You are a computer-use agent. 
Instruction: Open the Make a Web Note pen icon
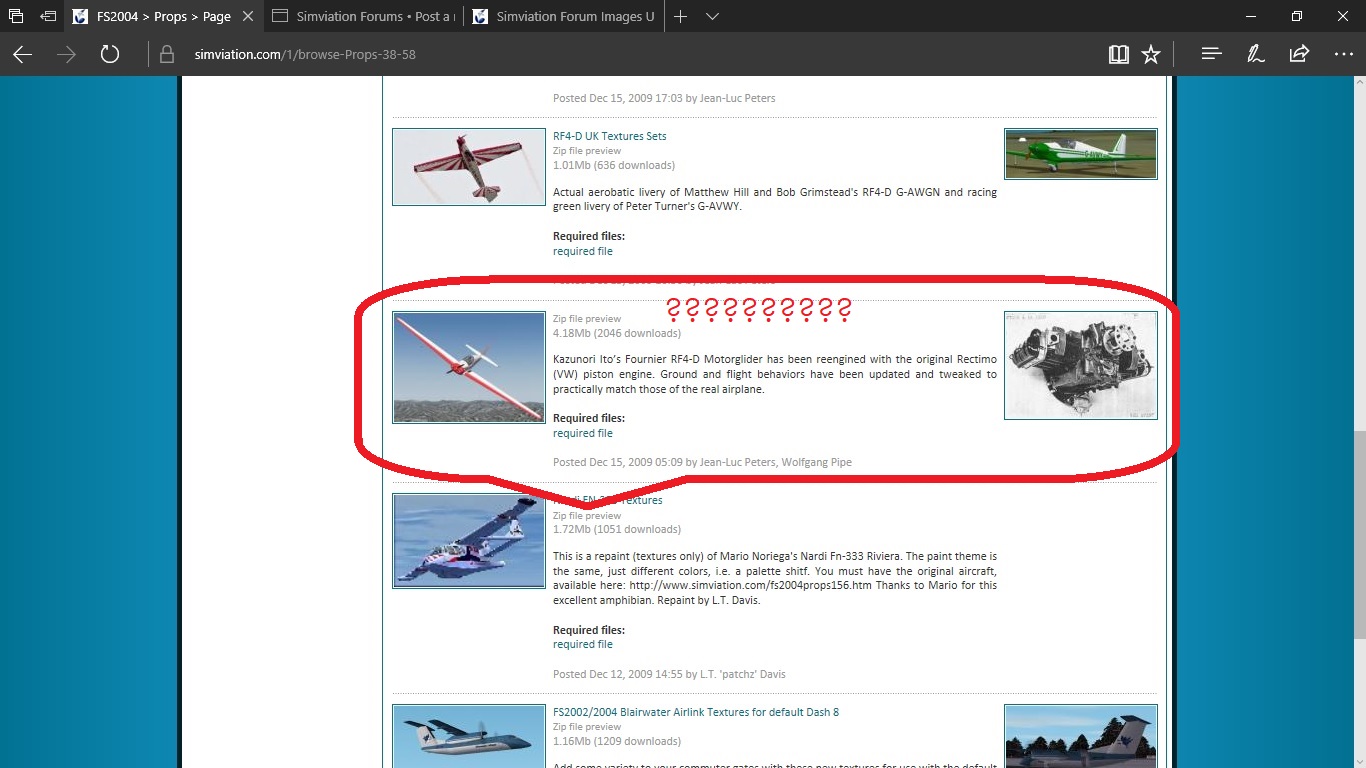click(1255, 54)
